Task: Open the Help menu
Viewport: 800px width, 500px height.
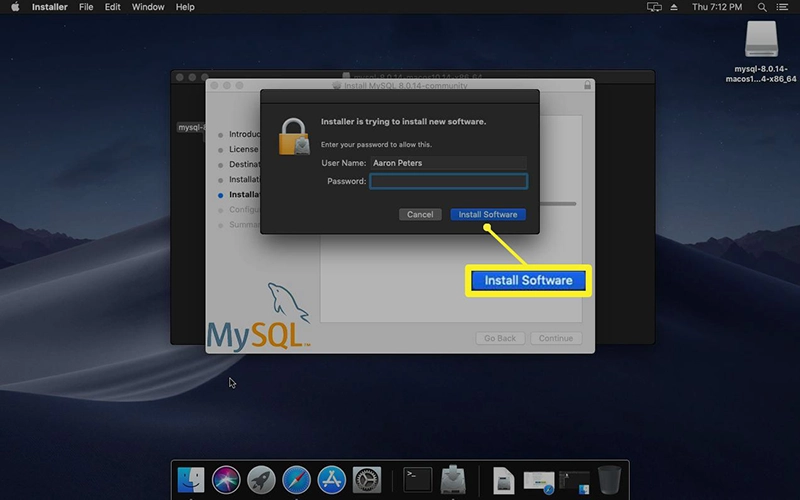Action: pyautogui.click(x=185, y=7)
